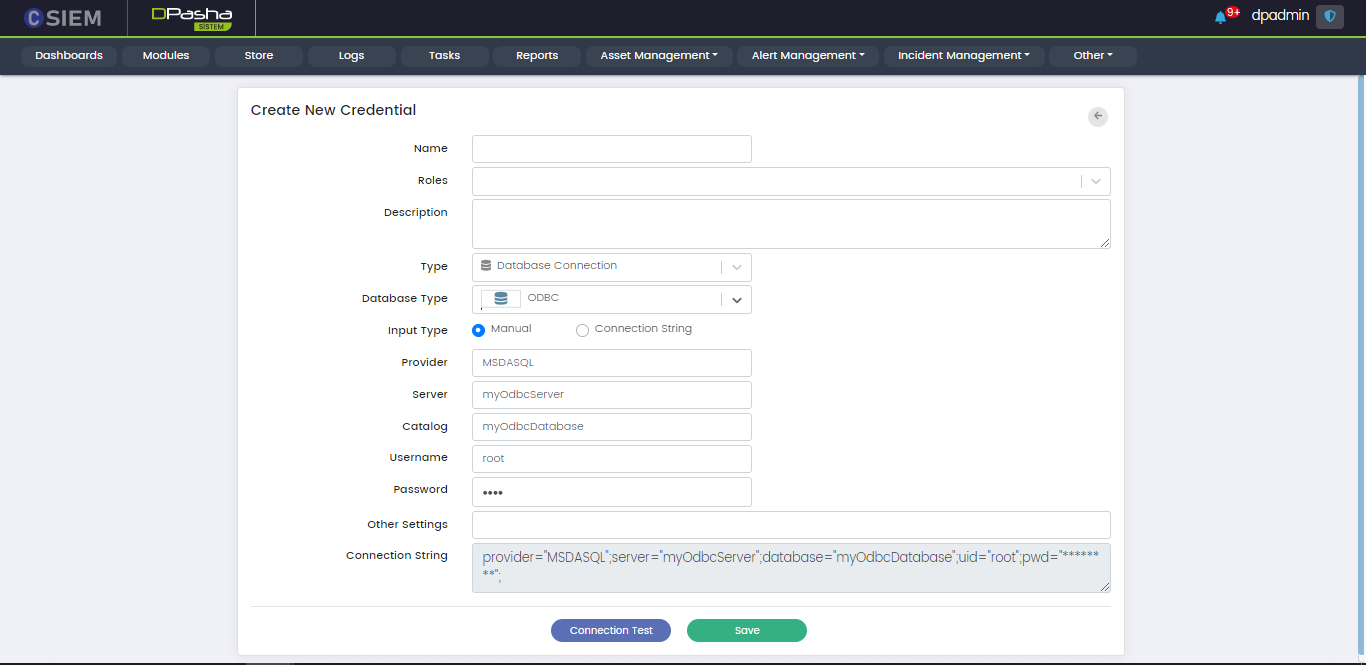Open the Asset Management menu

(659, 56)
